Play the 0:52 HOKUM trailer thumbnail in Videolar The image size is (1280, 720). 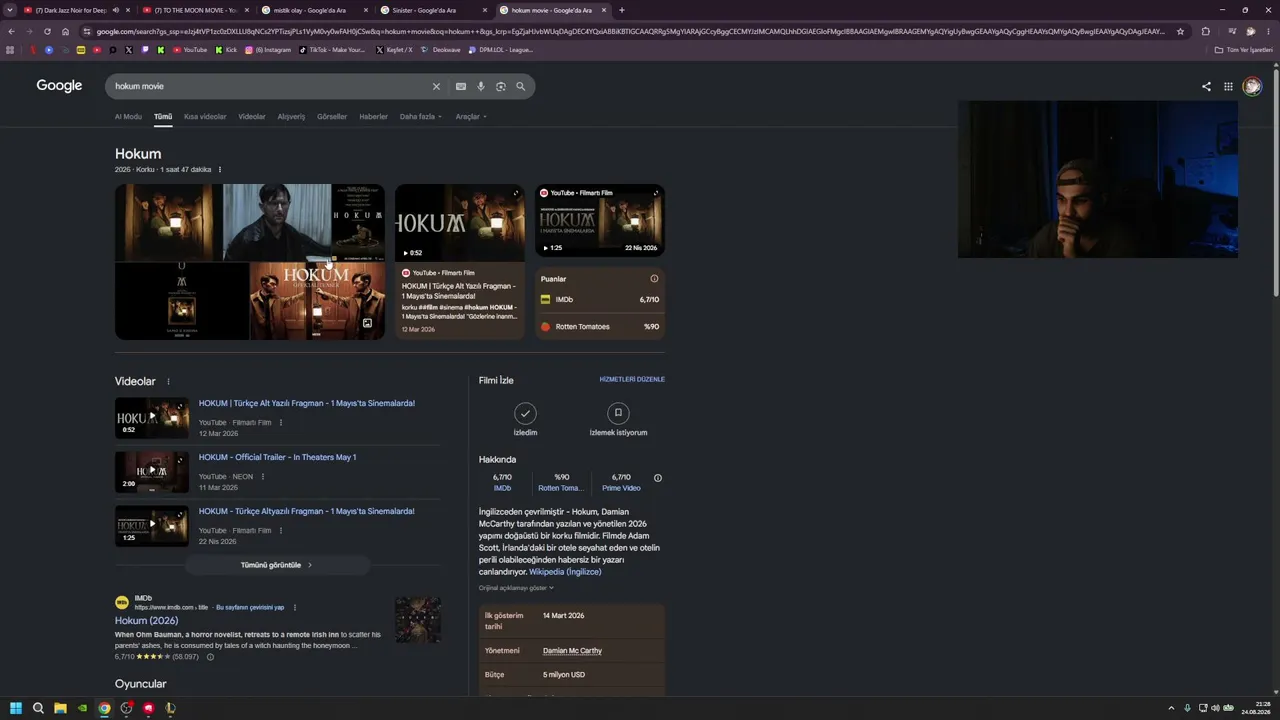click(x=151, y=418)
